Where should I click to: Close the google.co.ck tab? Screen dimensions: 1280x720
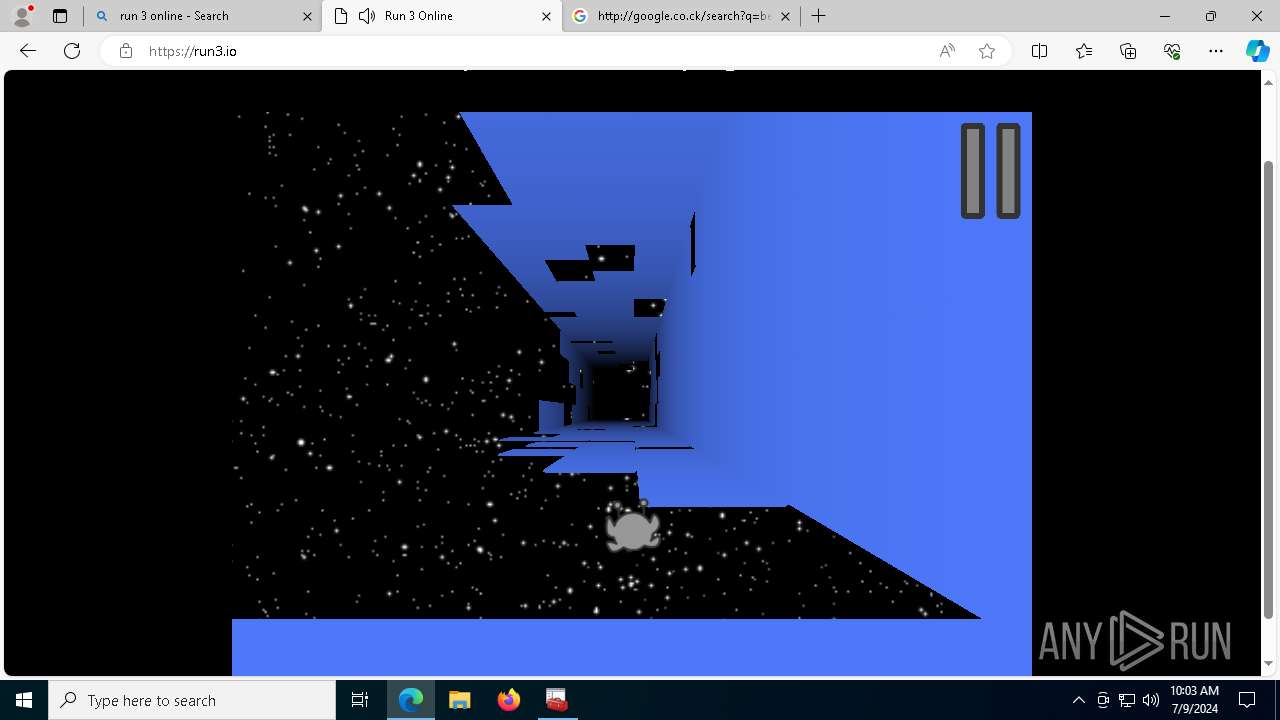click(x=785, y=16)
